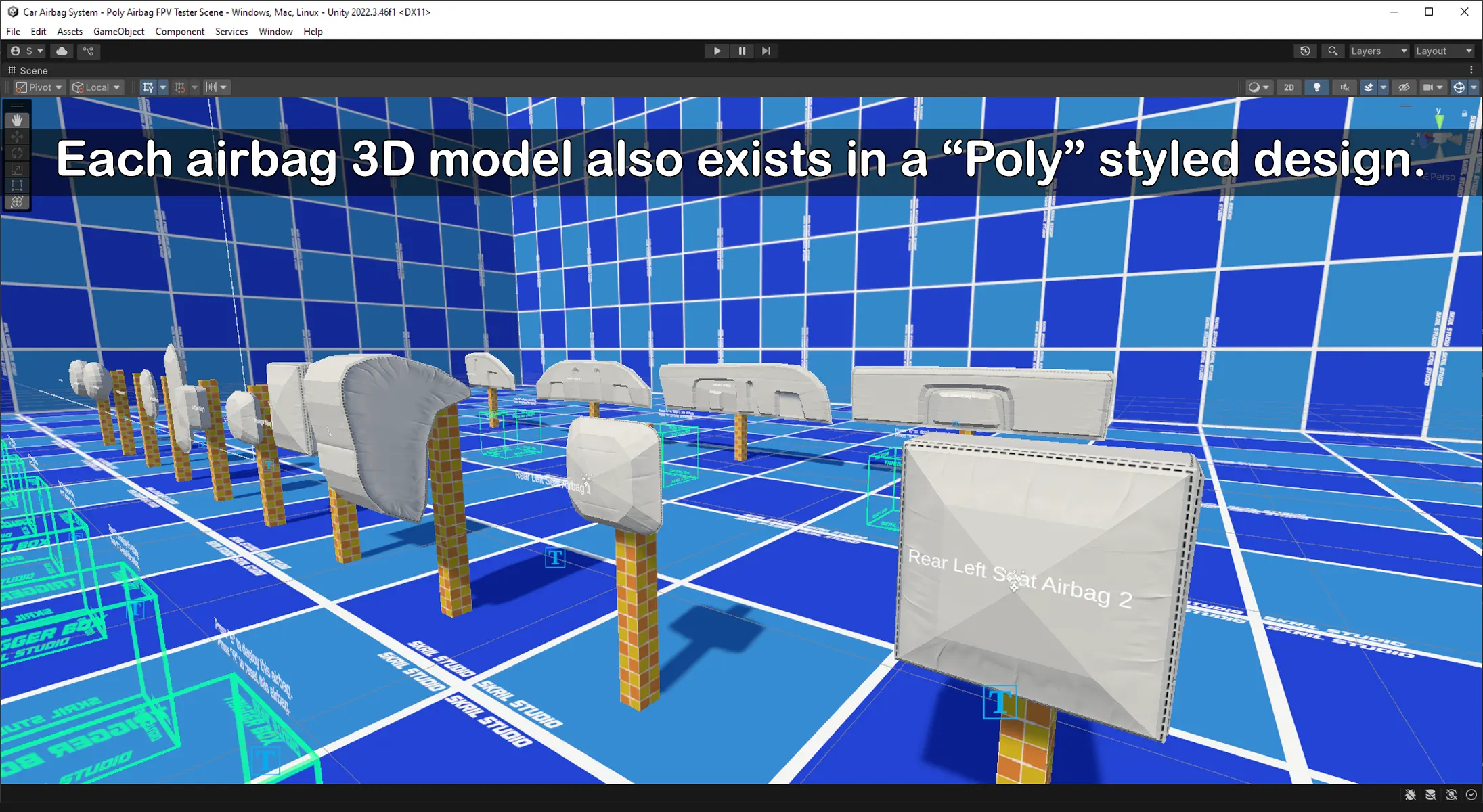
Task: Select the Move tool
Action: [17, 137]
